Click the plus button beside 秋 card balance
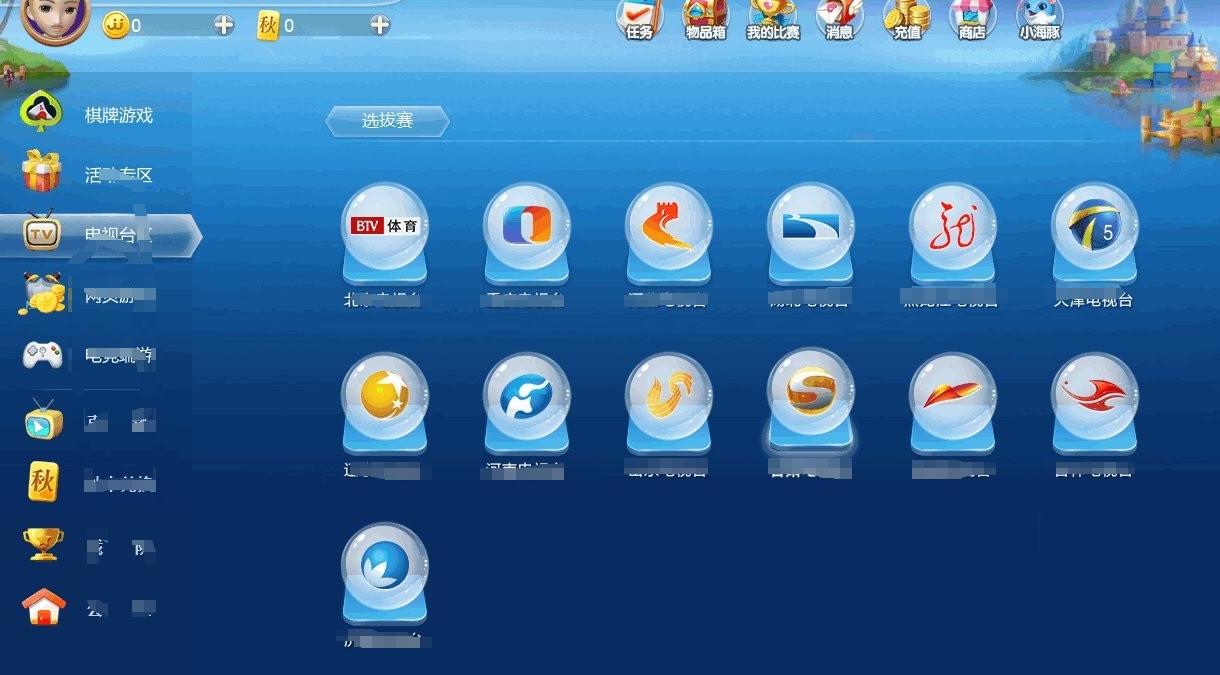 pos(380,26)
